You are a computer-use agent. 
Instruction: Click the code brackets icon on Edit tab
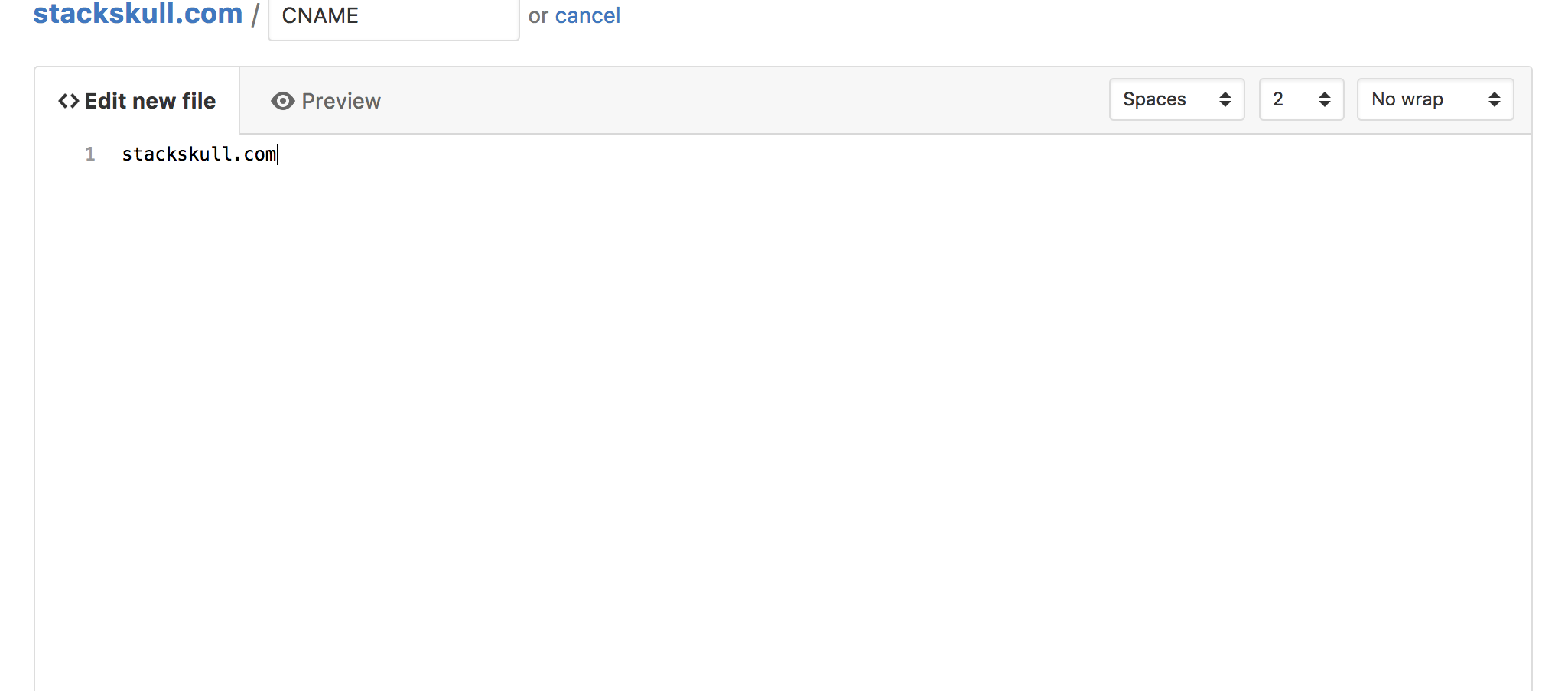69,101
